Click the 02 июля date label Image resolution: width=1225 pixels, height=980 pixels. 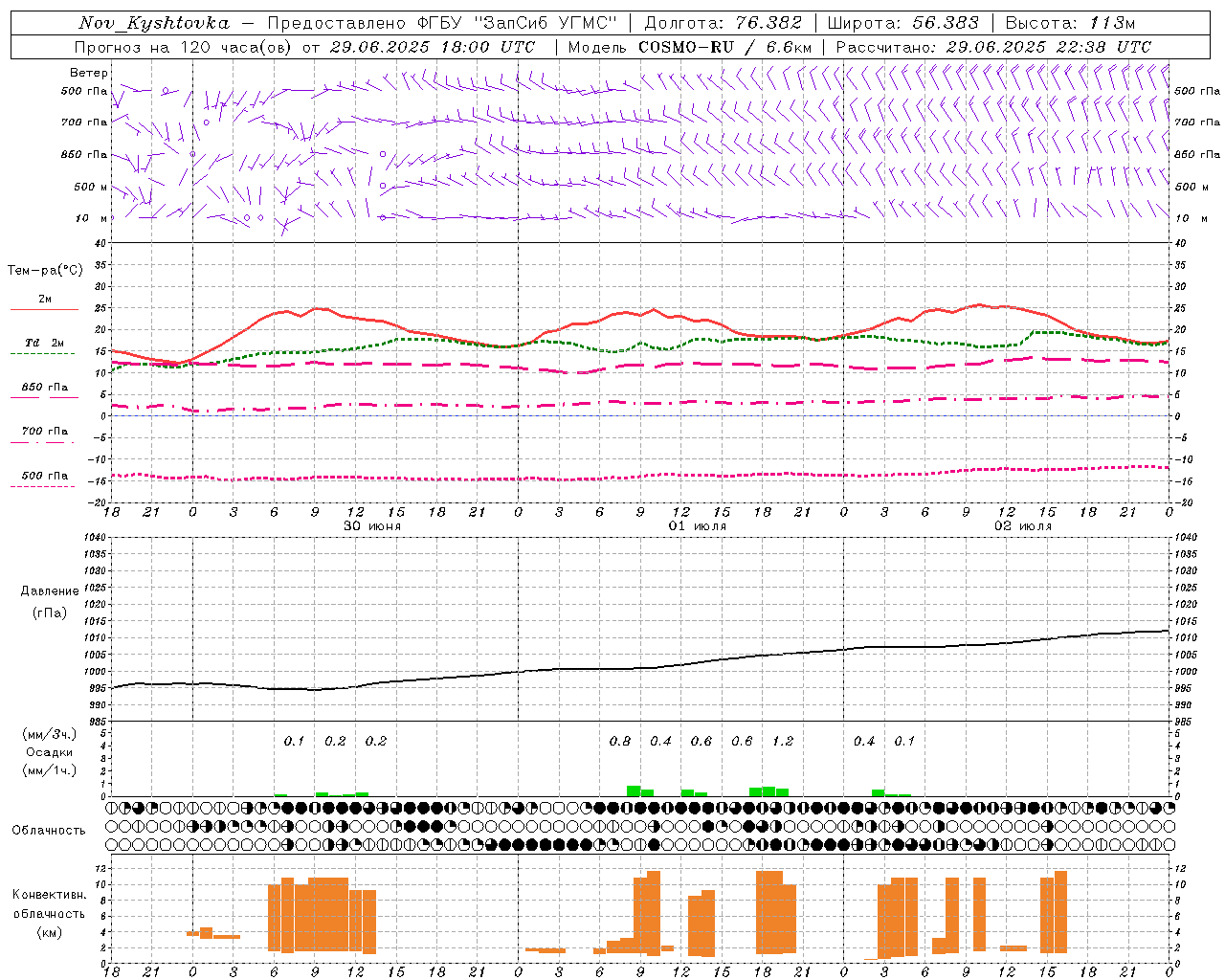click(x=1023, y=526)
